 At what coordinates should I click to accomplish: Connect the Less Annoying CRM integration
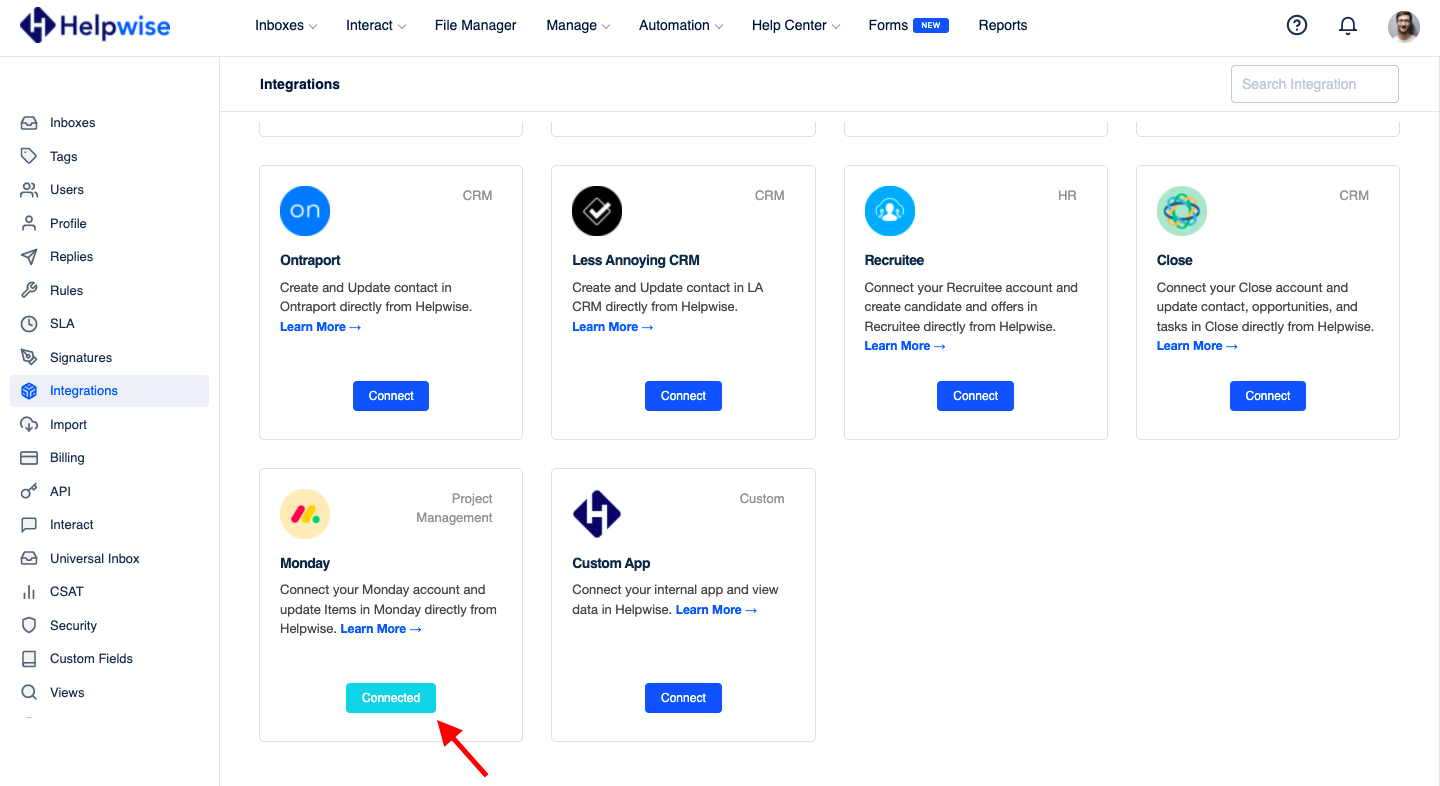pos(683,395)
